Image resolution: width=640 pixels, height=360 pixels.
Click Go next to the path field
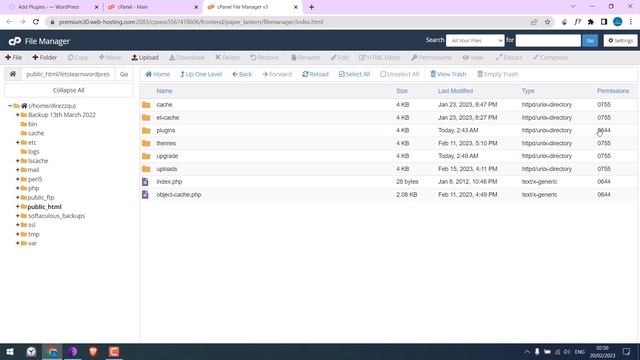[124, 74]
